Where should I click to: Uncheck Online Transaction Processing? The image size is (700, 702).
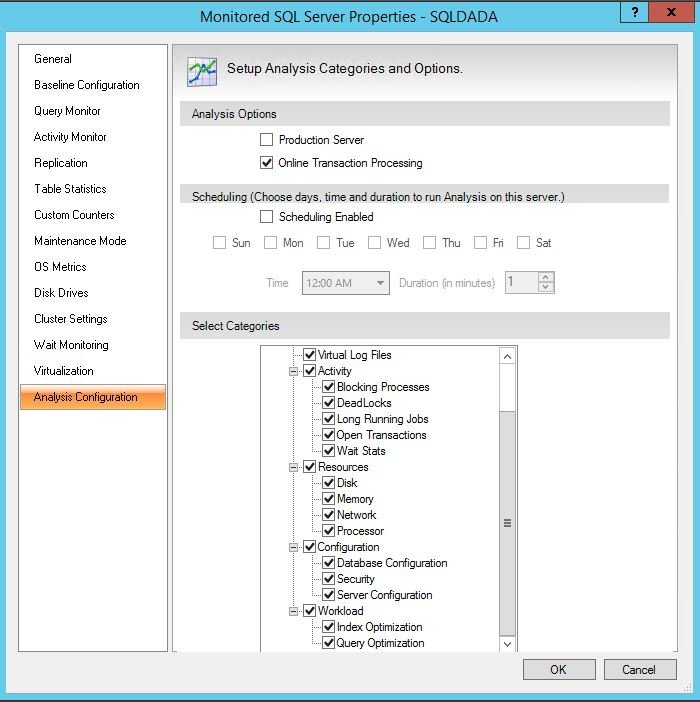(x=266, y=163)
